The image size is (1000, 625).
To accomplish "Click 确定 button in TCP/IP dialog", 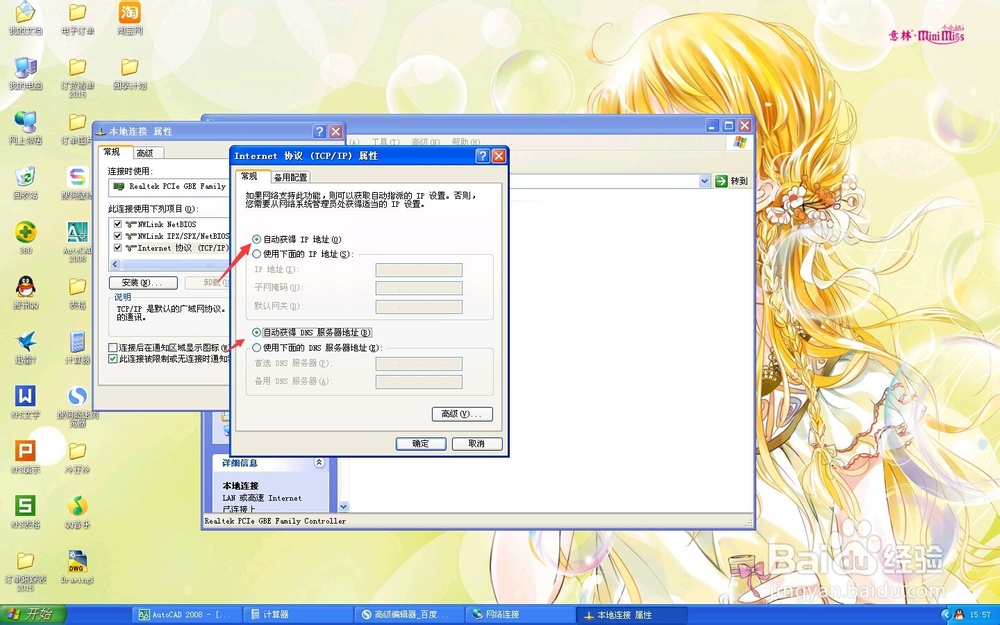I will click(420, 443).
